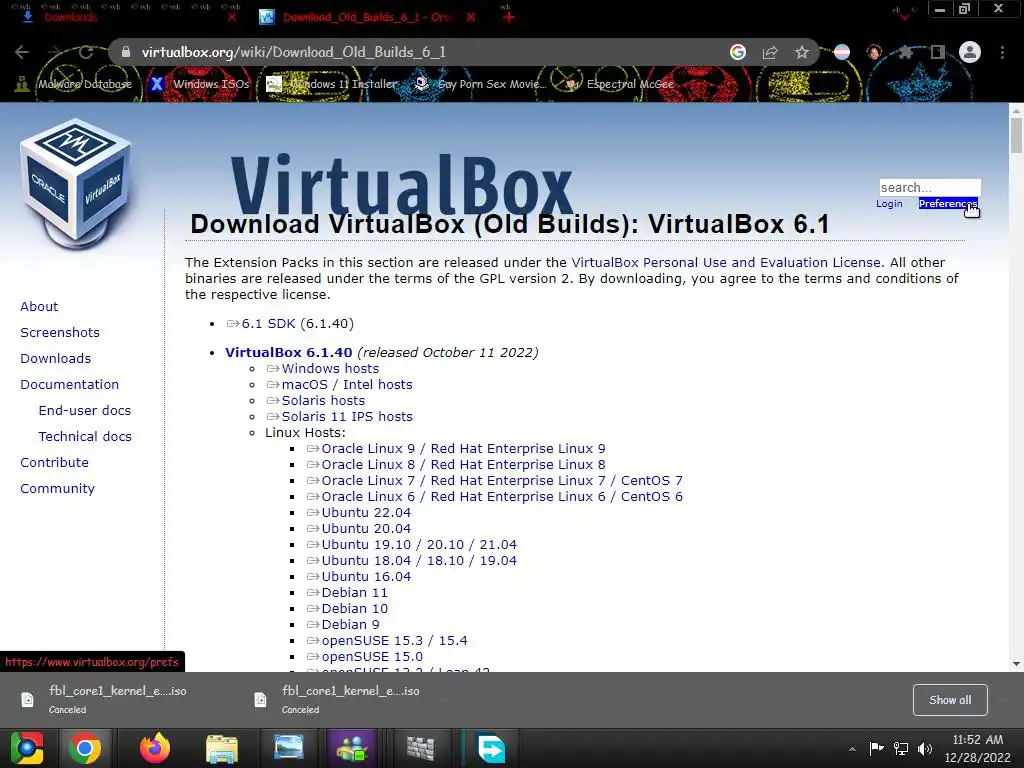Click the Google icon in address bar
1024x768 pixels.
click(738, 52)
